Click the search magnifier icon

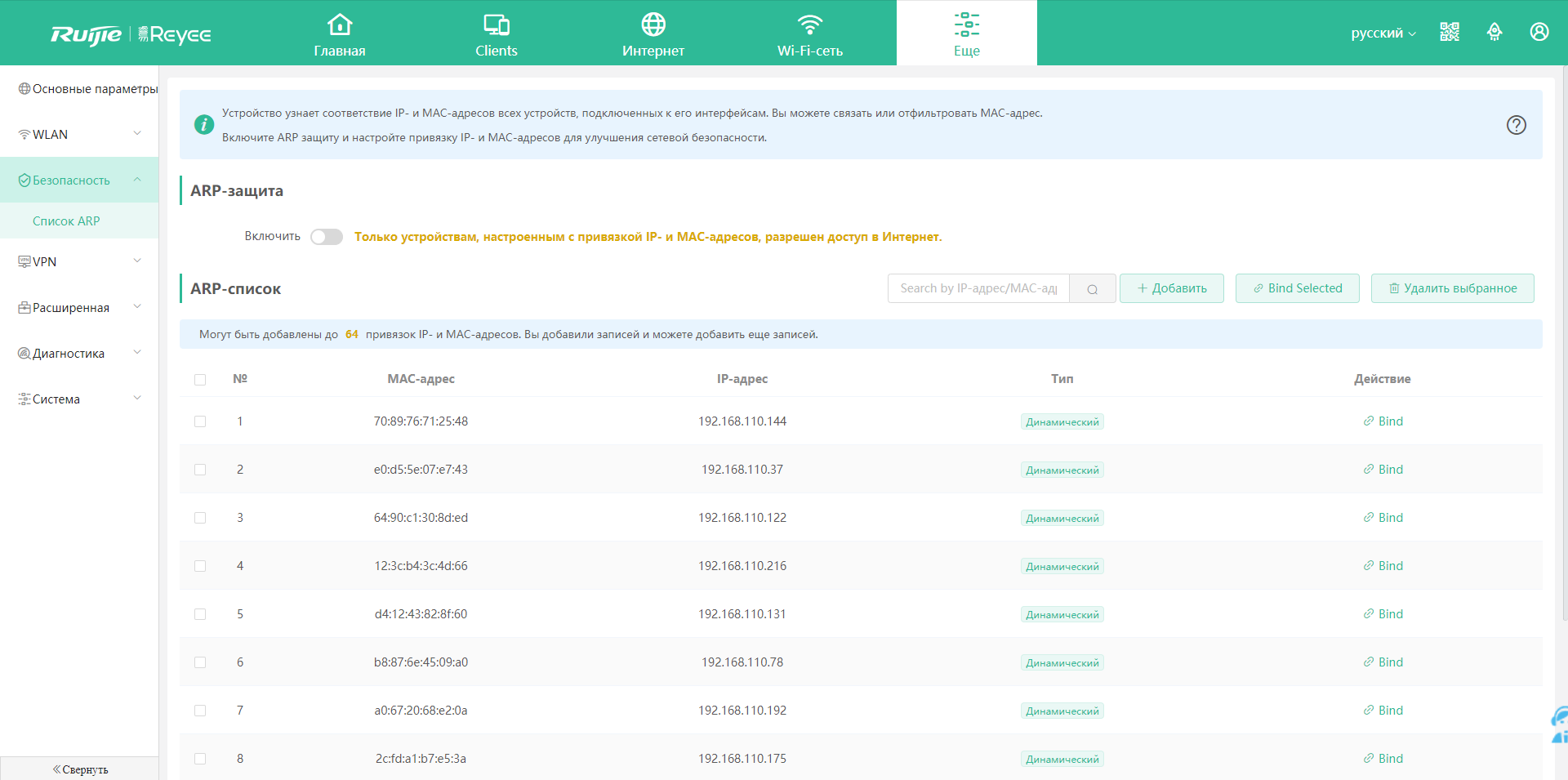click(x=1093, y=288)
